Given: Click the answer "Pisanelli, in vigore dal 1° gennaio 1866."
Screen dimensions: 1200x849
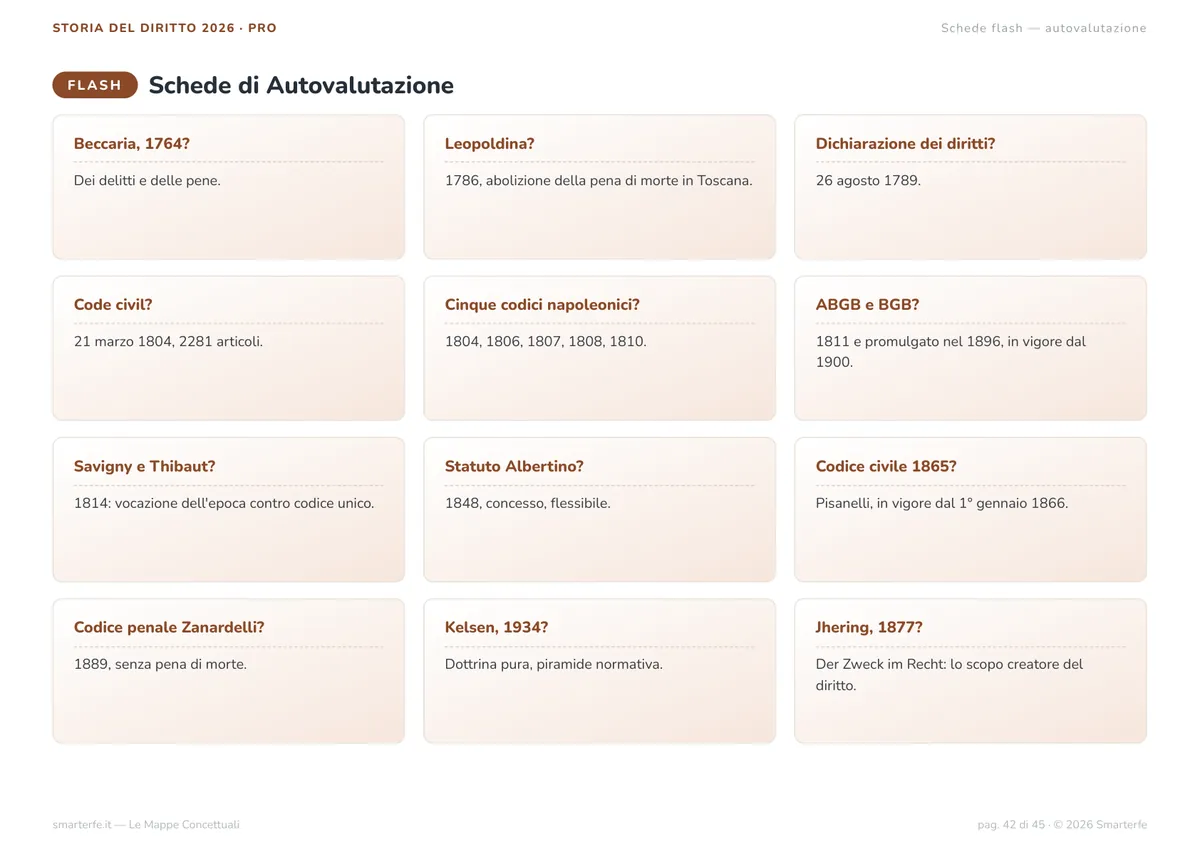Looking at the screenshot, I should coord(942,504).
